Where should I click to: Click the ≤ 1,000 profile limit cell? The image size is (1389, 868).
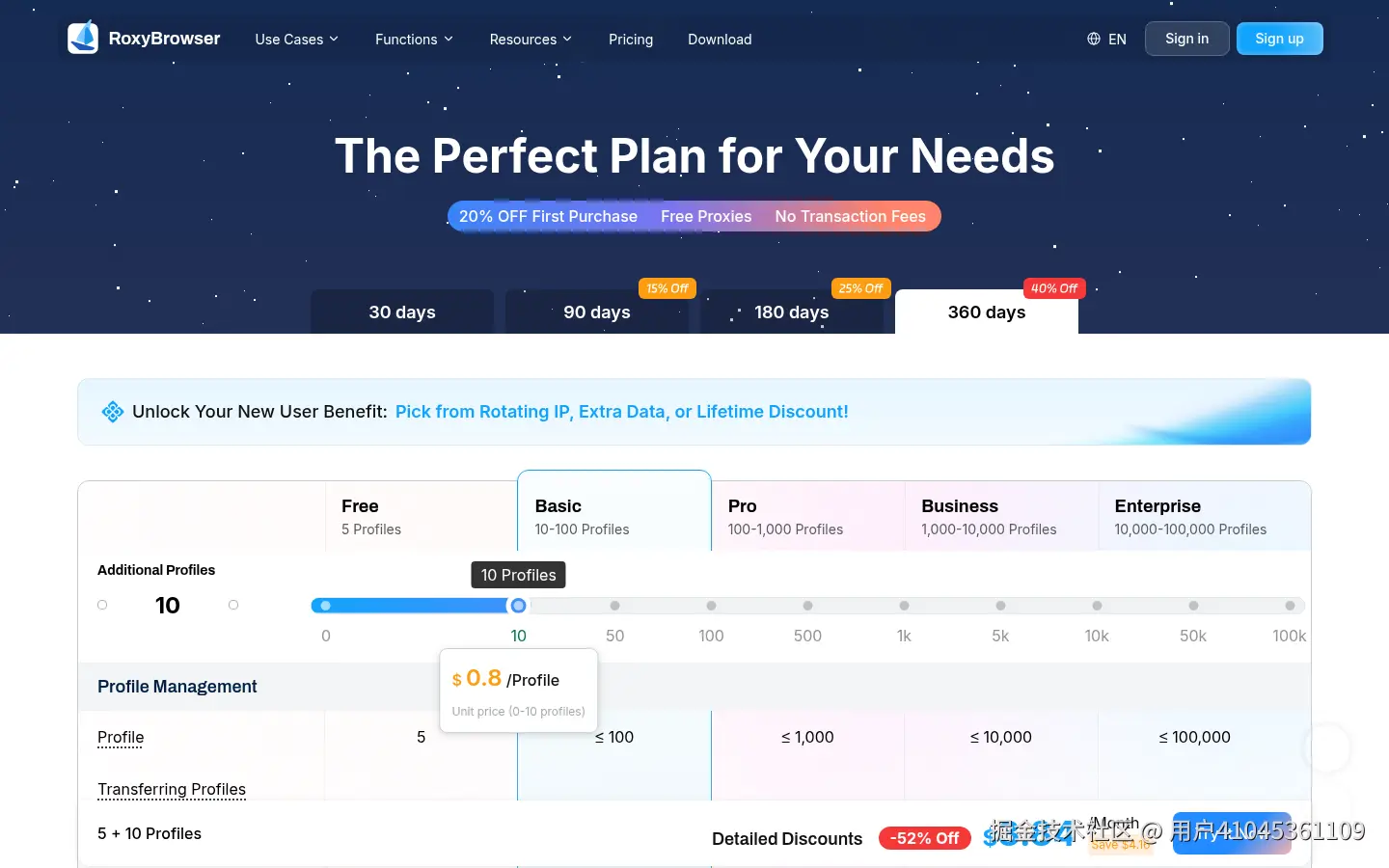coord(807,737)
